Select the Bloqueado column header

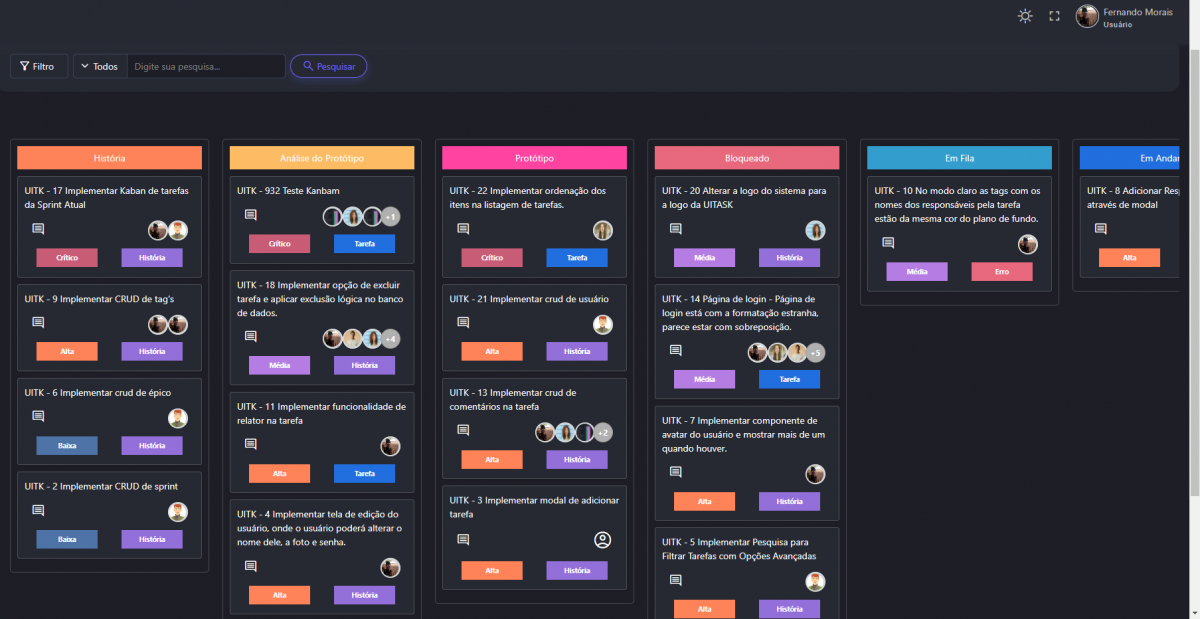(747, 158)
